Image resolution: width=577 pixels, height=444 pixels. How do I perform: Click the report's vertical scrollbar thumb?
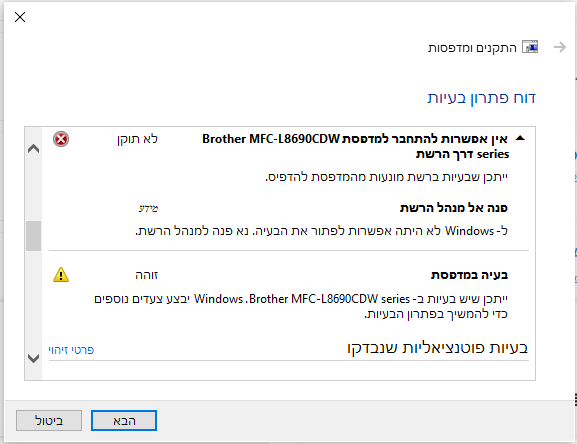(x=33, y=236)
